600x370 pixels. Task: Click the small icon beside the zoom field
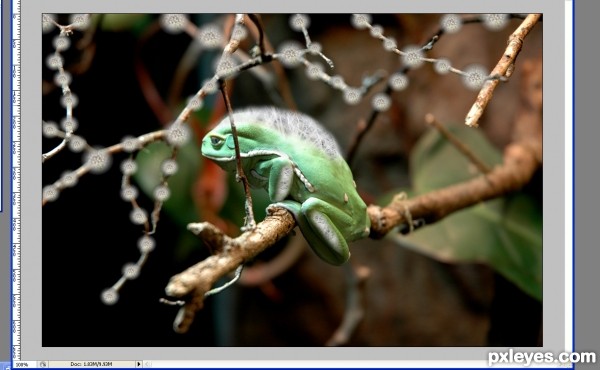point(43,364)
